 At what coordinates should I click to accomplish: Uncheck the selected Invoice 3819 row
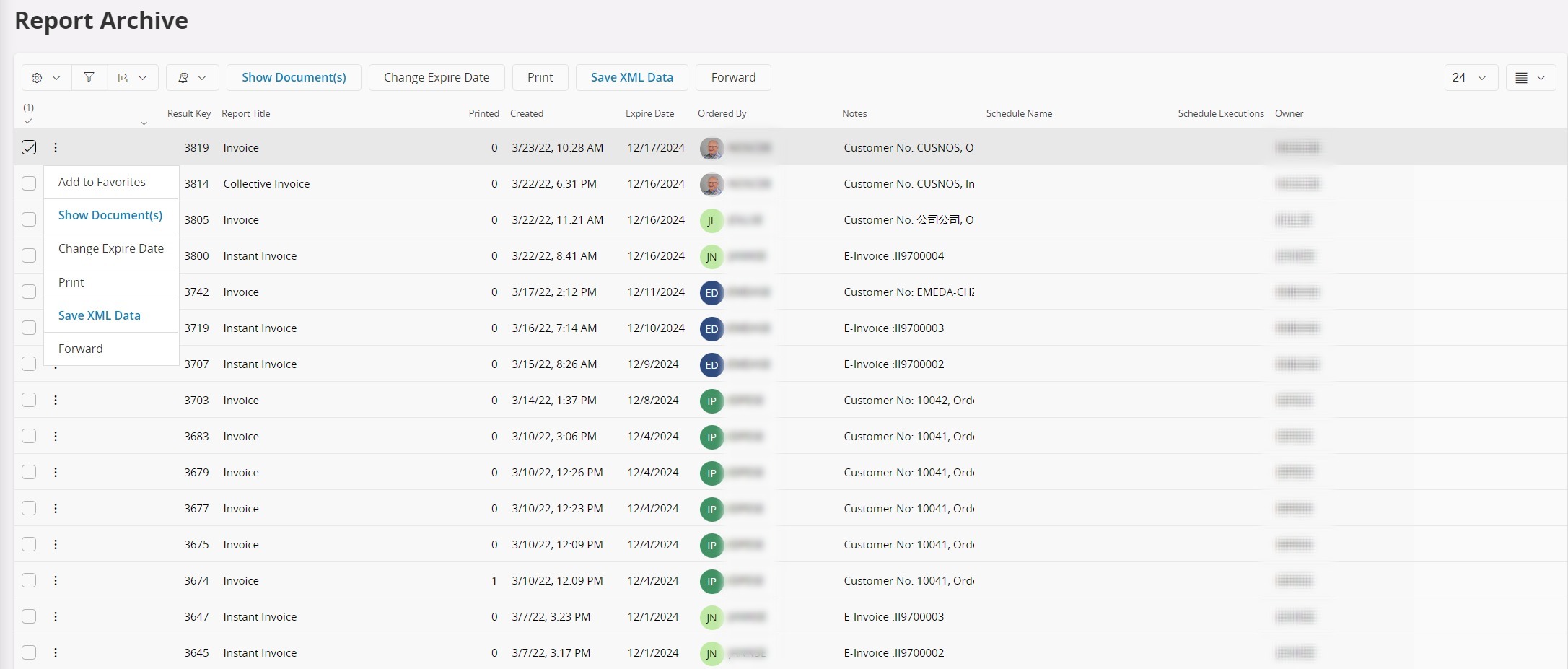click(29, 147)
